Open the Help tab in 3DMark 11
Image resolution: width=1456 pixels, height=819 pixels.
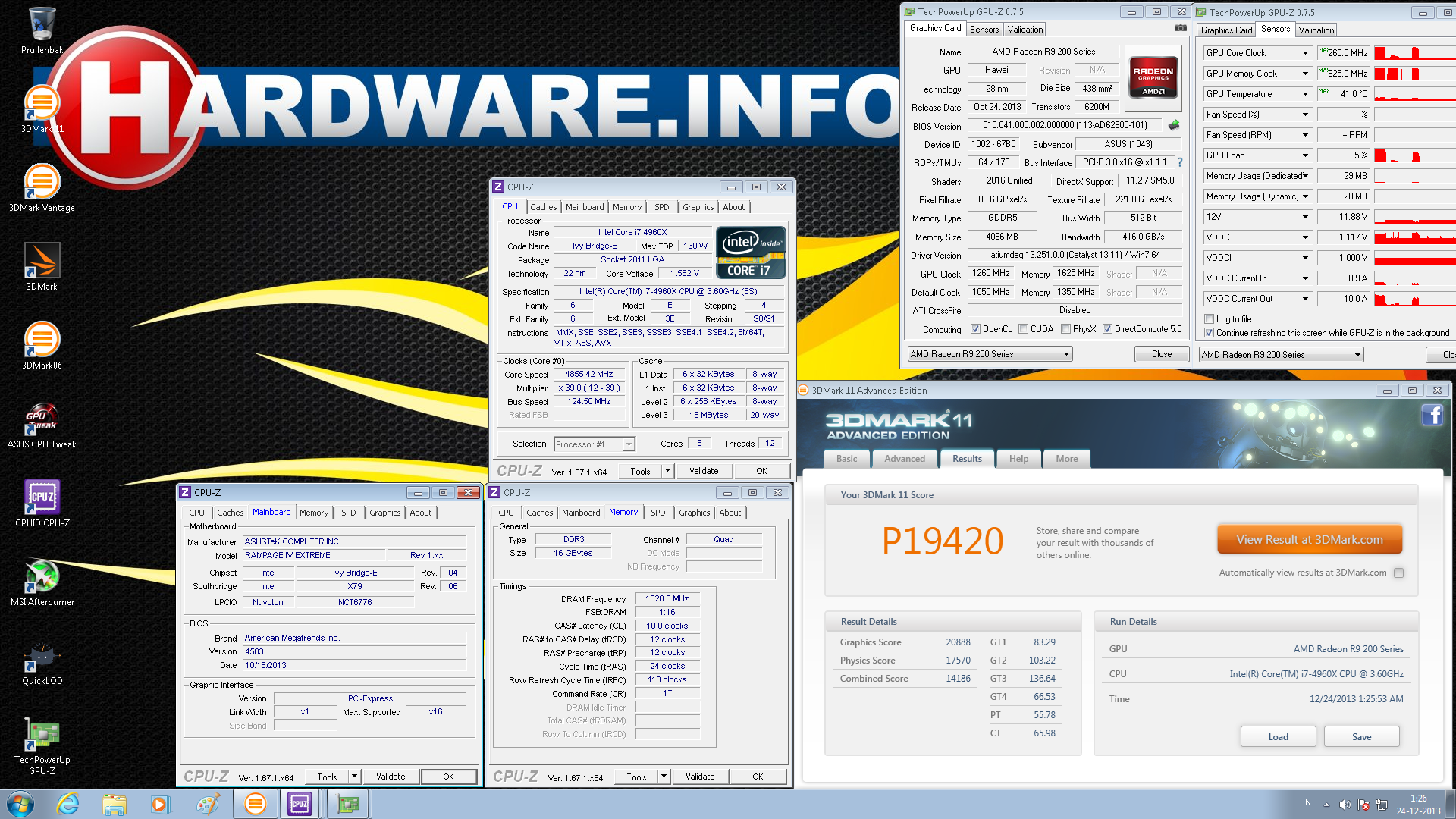point(1018,459)
